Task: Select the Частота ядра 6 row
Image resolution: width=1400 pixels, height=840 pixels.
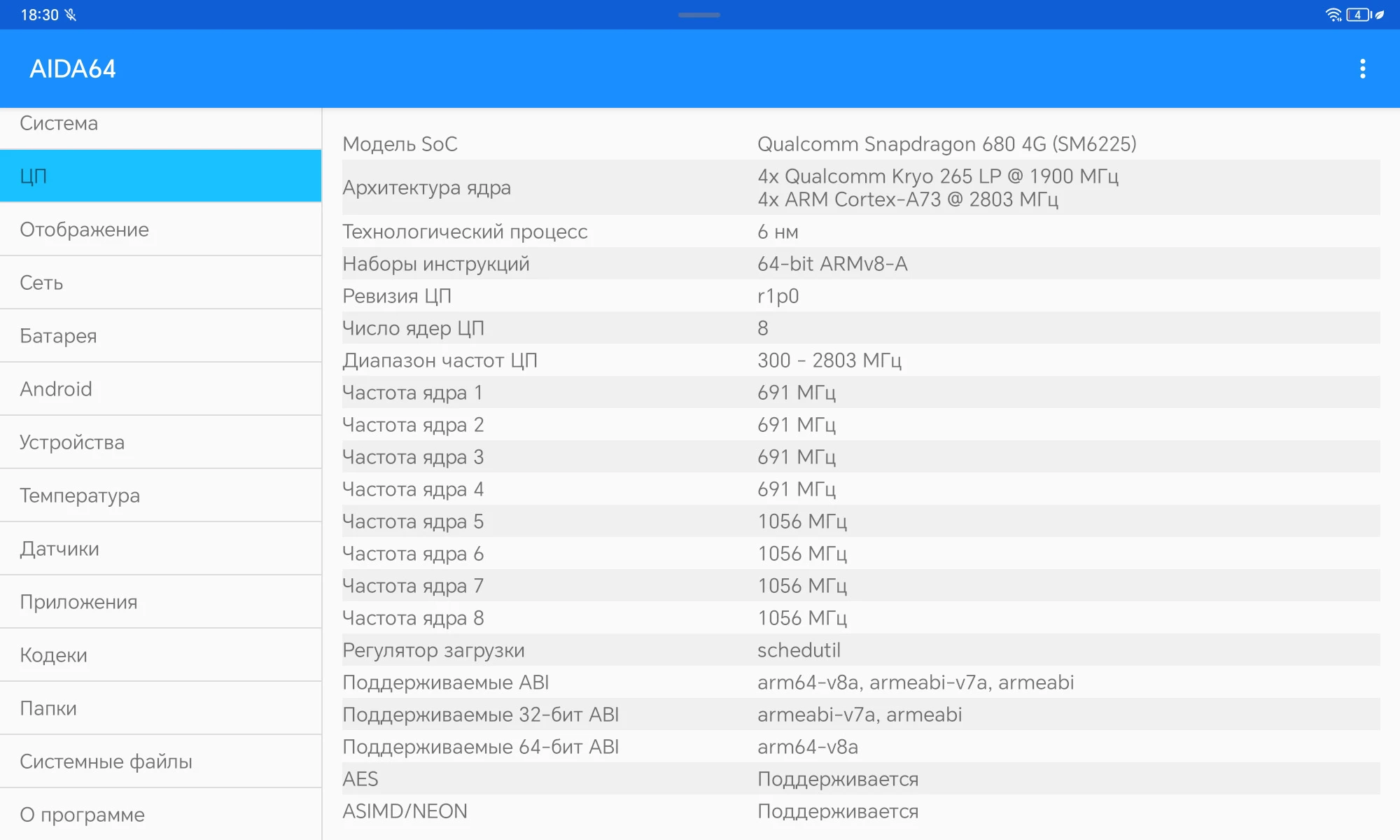Action: (861, 553)
